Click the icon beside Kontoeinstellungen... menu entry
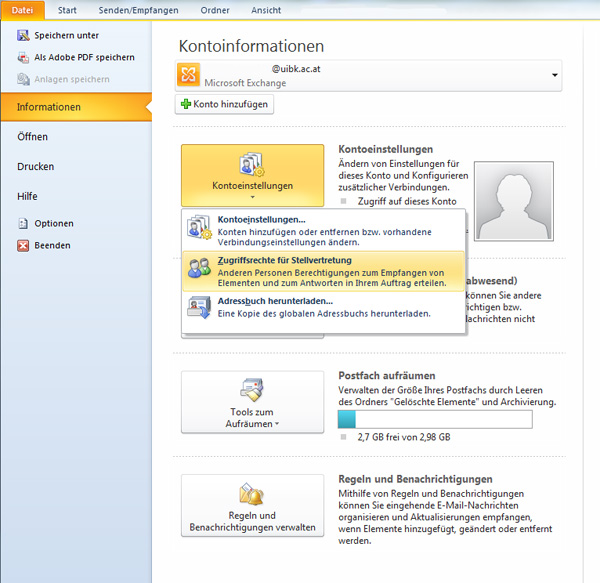Image resolution: width=600 pixels, height=583 pixels. [199, 227]
